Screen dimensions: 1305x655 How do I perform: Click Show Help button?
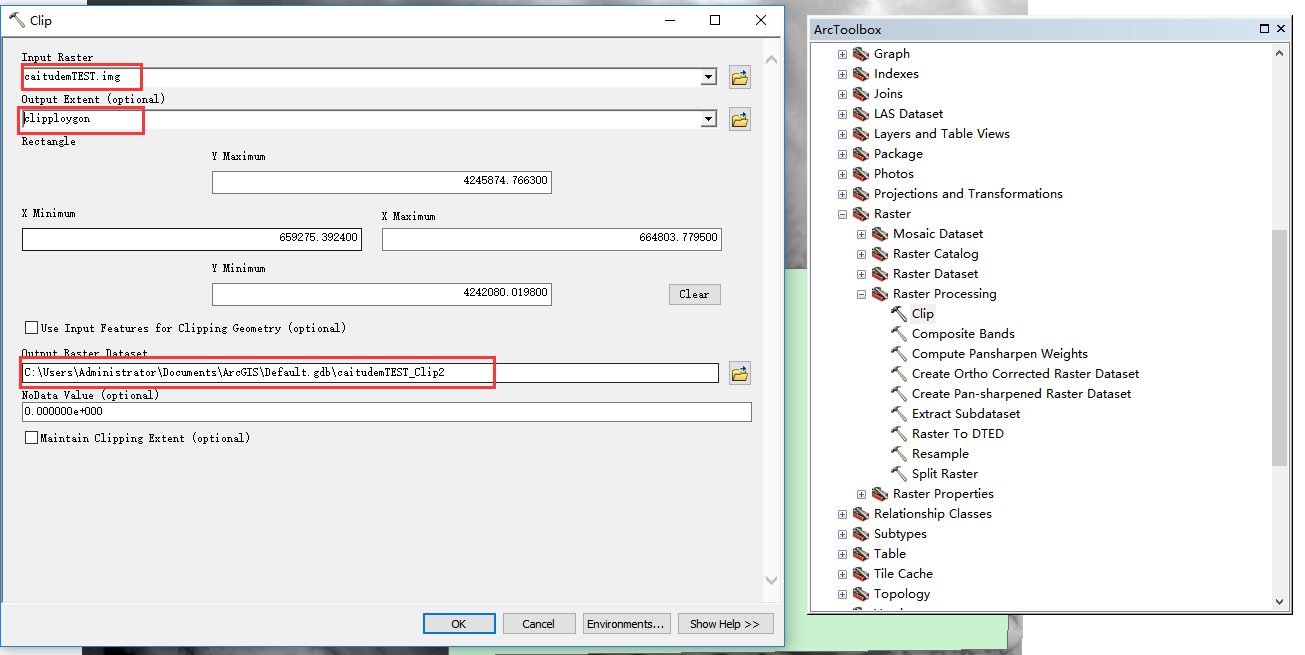(725, 624)
